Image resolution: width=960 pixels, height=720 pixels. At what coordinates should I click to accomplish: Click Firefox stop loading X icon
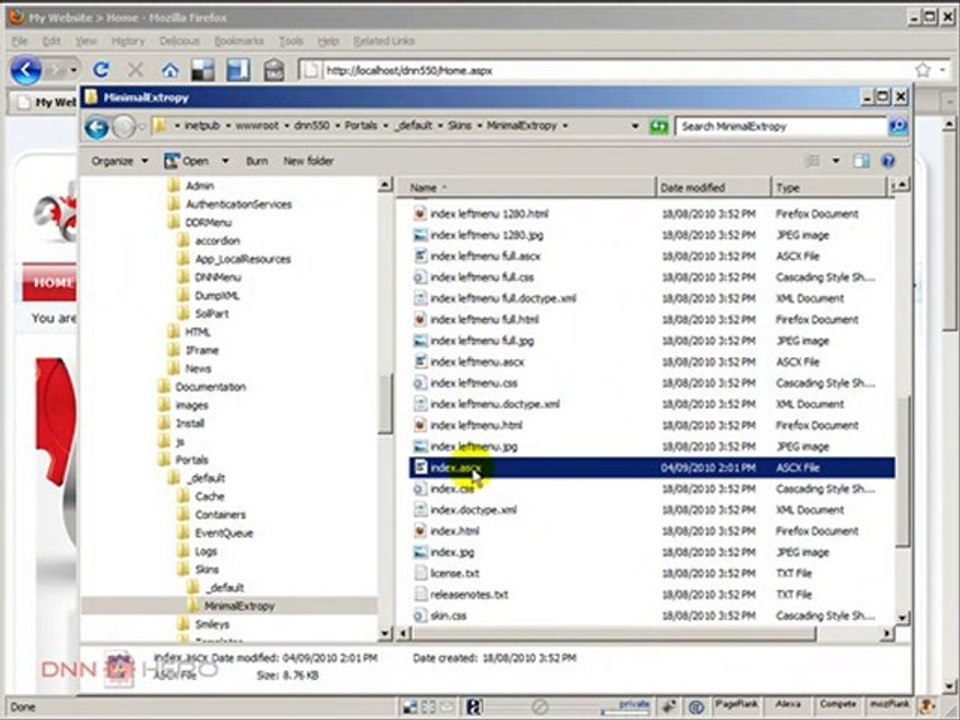135,70
